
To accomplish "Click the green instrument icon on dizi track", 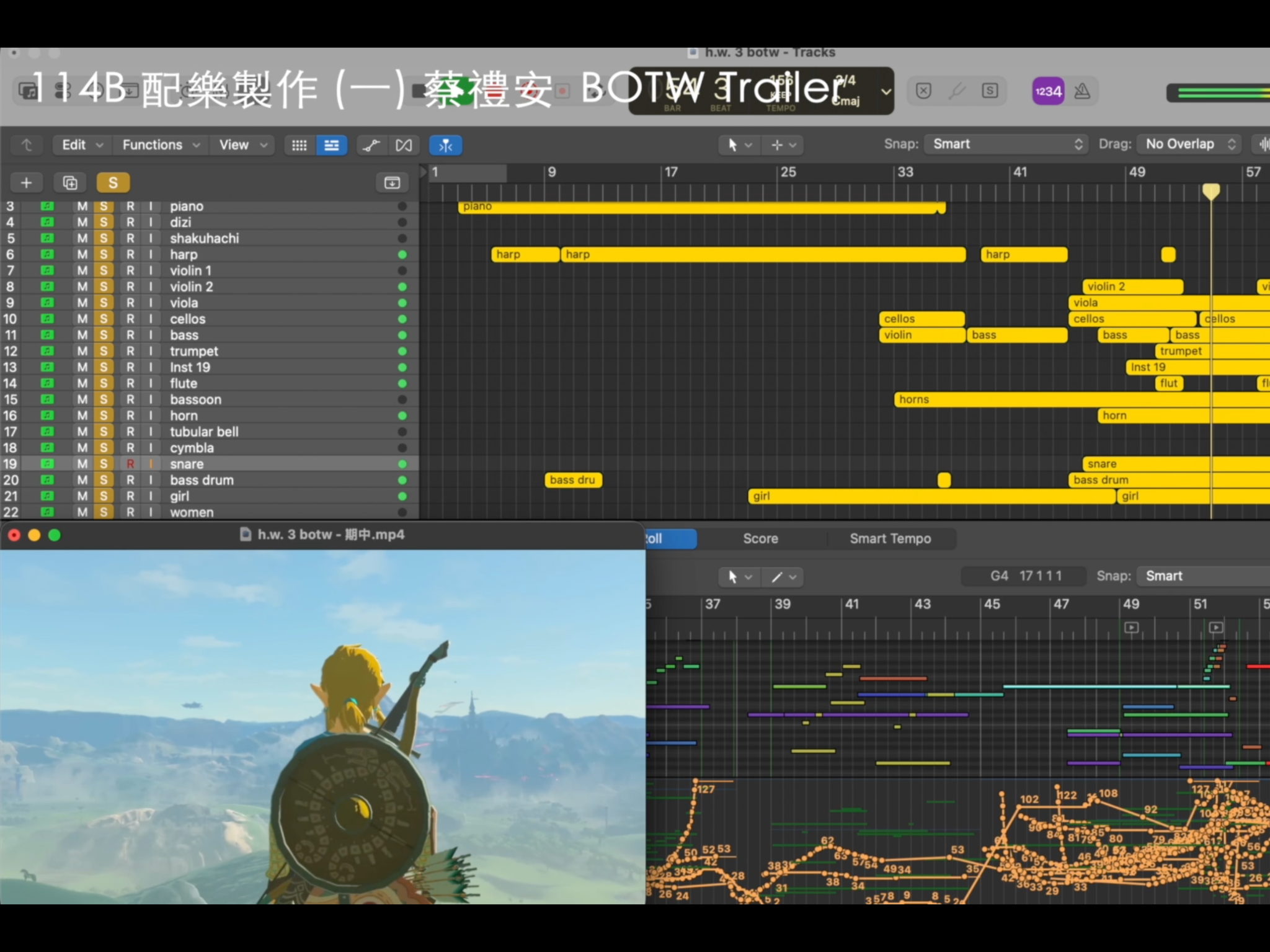I will click(x=47, y=223).
